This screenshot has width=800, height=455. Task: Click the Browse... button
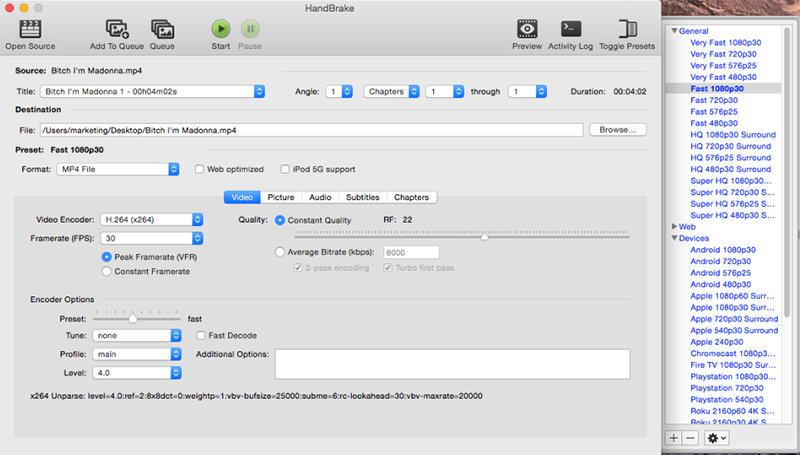[618, 130]
